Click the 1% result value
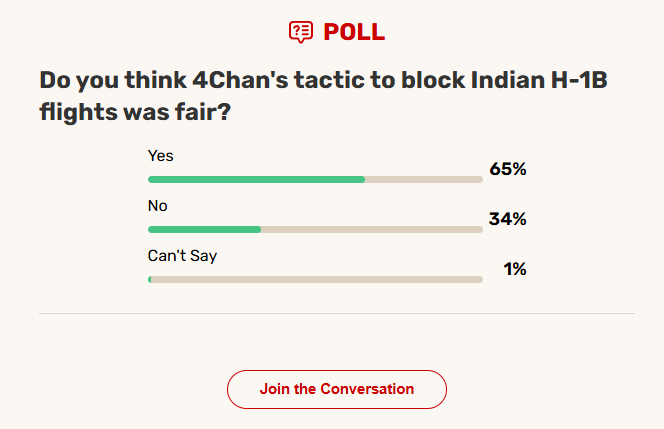 [x=515, y=269]
